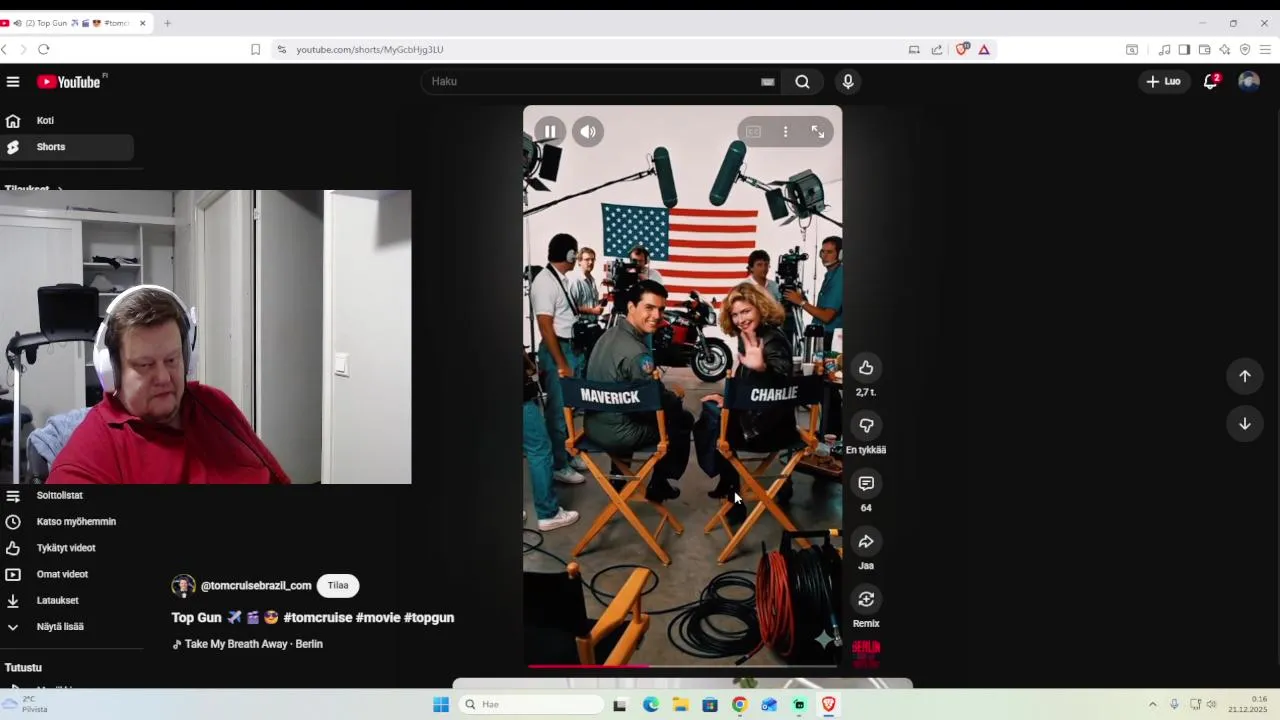Screen dimensions: 1280x720
Task: Click the magnifier search button
Action: point(802,82)
